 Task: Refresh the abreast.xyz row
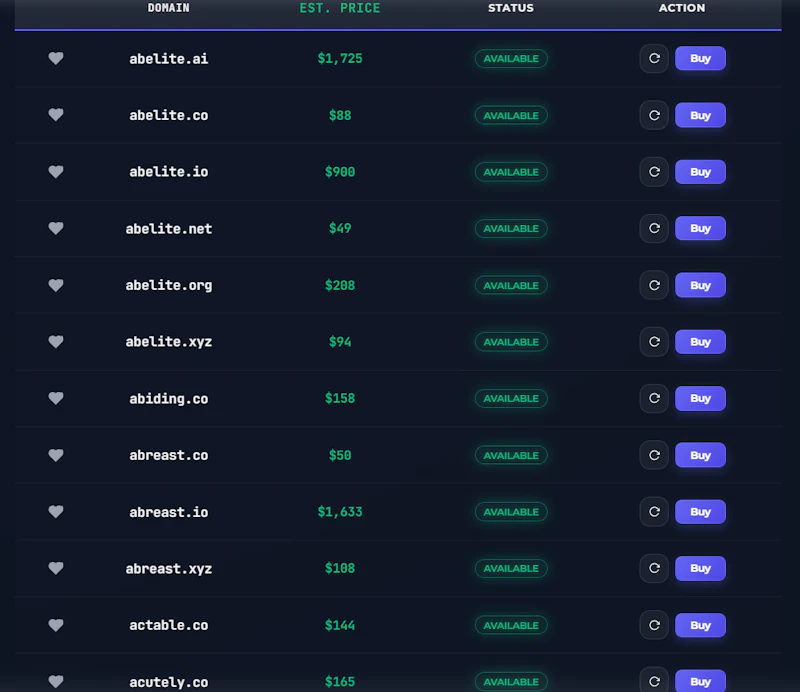(654, 568)
